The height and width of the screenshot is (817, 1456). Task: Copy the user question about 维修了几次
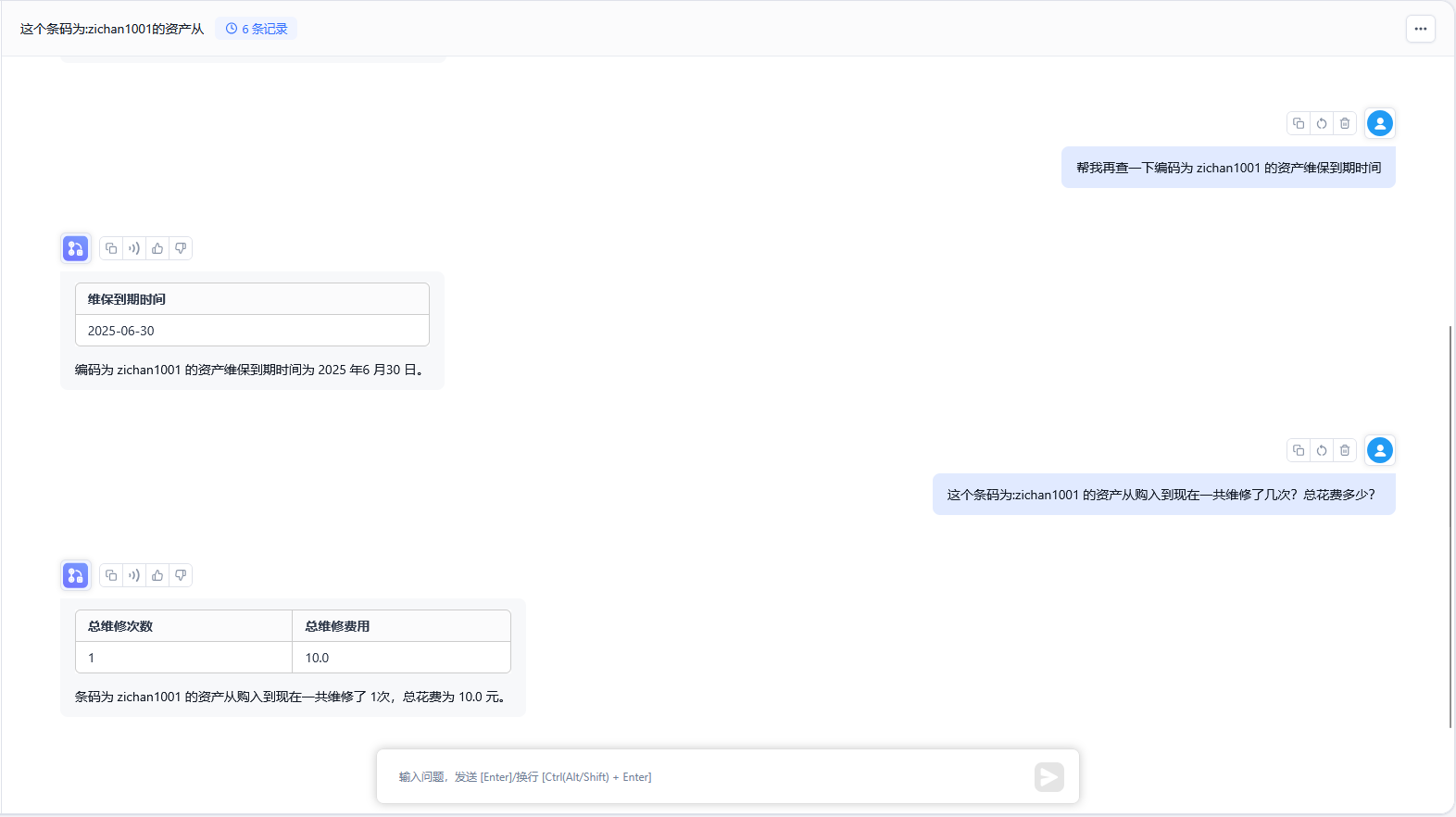pyautogui.click(x=1299, y=450)
